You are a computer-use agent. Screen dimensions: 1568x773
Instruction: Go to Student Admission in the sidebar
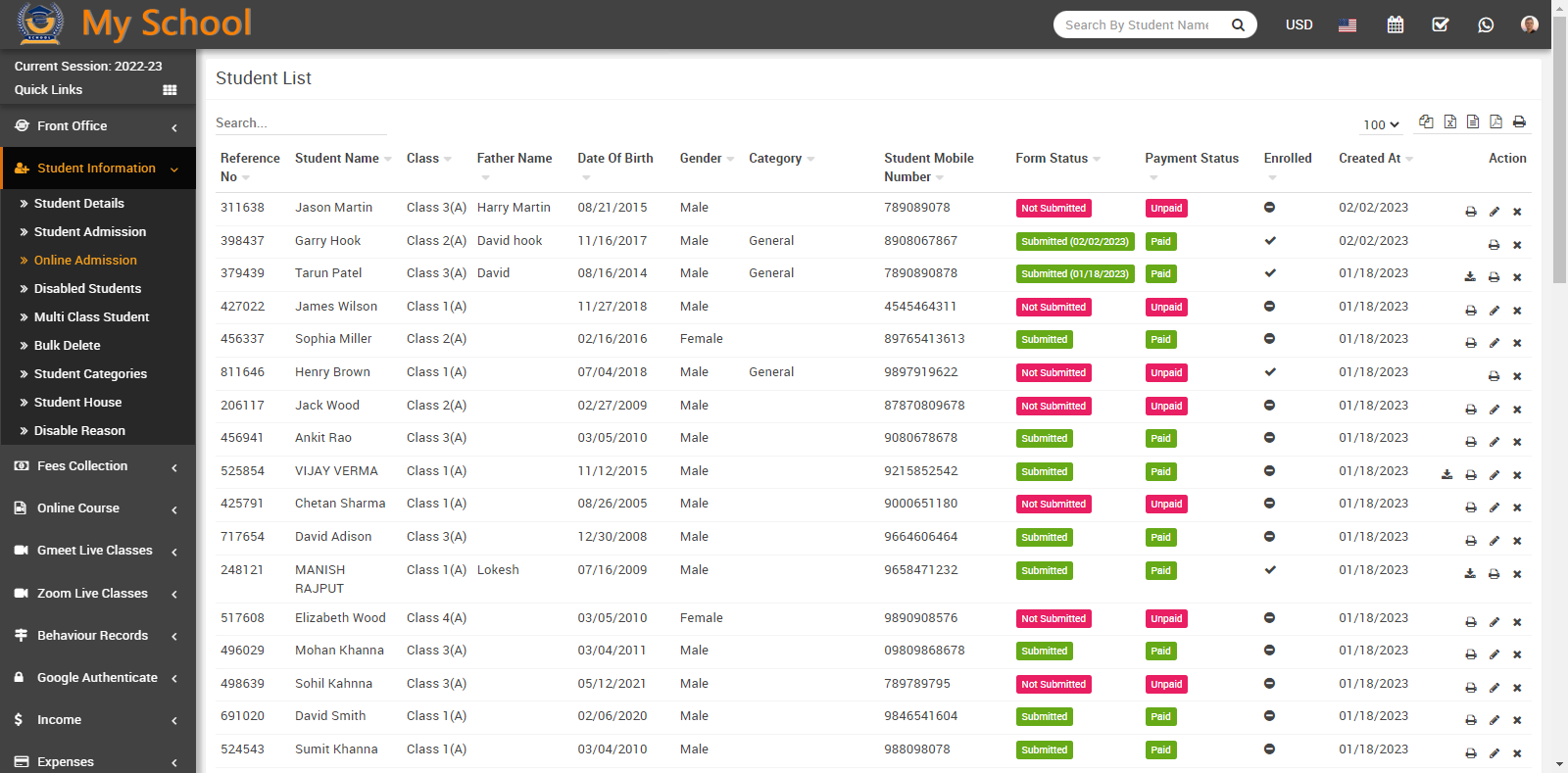point(90,232)
